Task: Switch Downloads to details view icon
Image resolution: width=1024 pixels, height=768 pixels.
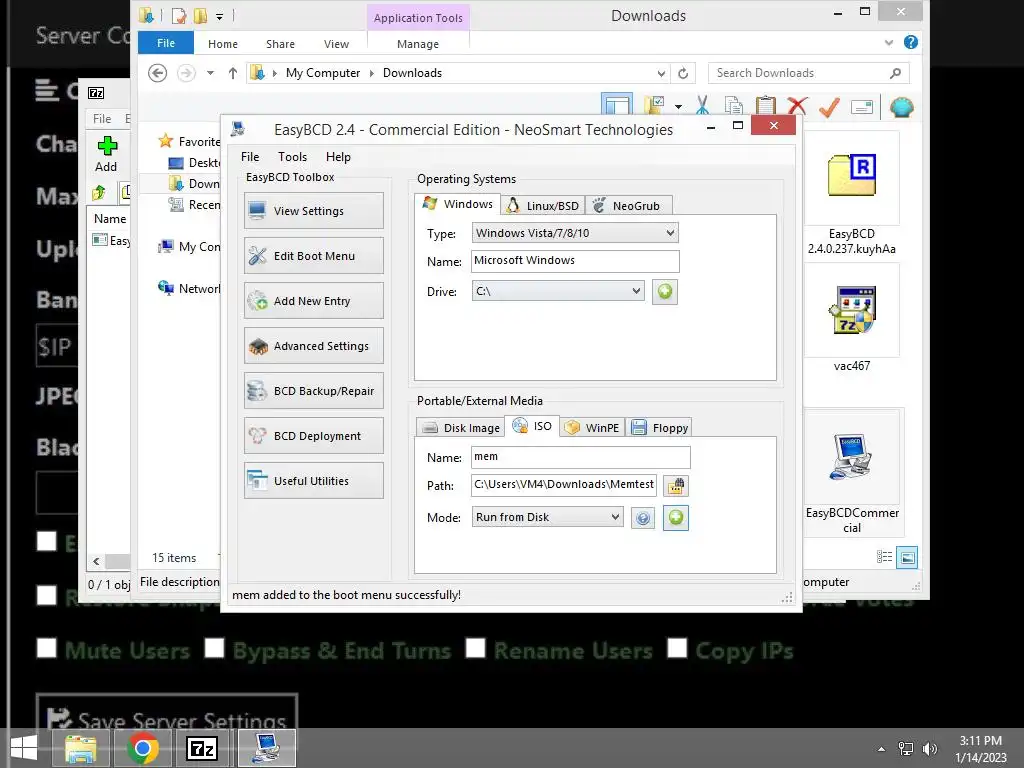Action: point(884,557)
